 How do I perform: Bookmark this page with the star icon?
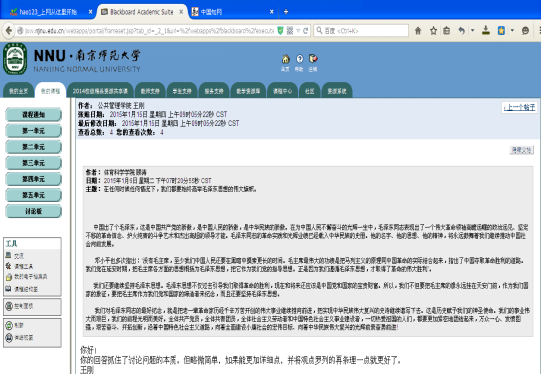coord(433,31)
